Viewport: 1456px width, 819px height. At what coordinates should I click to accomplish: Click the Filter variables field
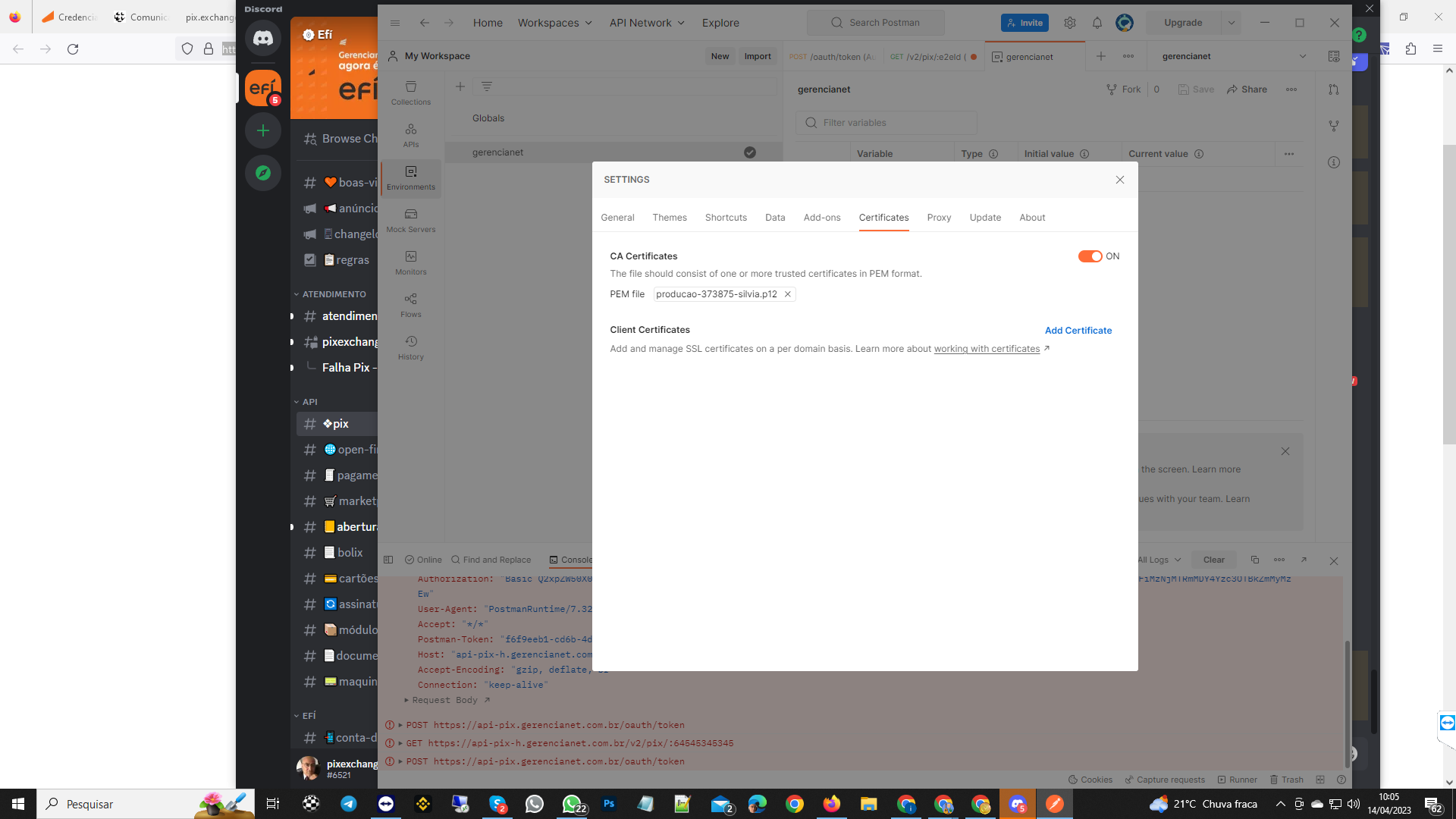[x=886, y=123]
